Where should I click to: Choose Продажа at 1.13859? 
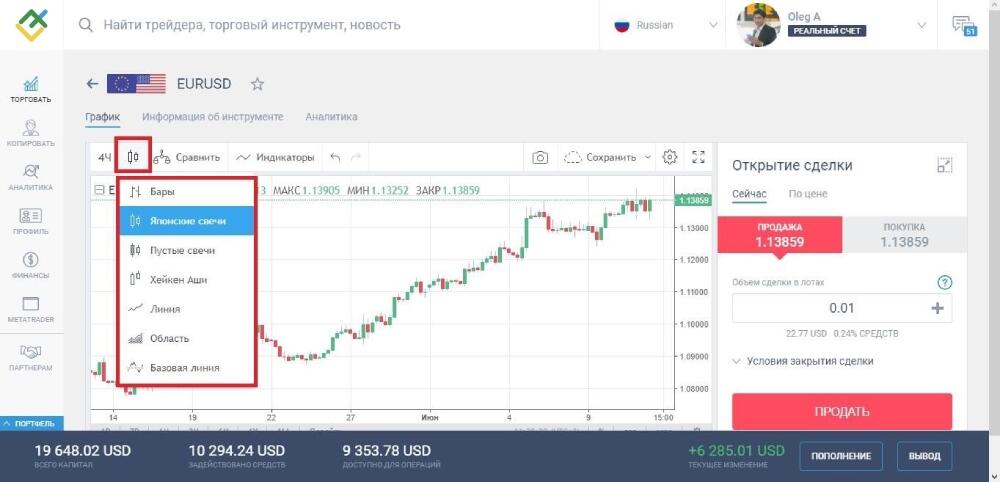pyautogui.click(x=779, y=235)
